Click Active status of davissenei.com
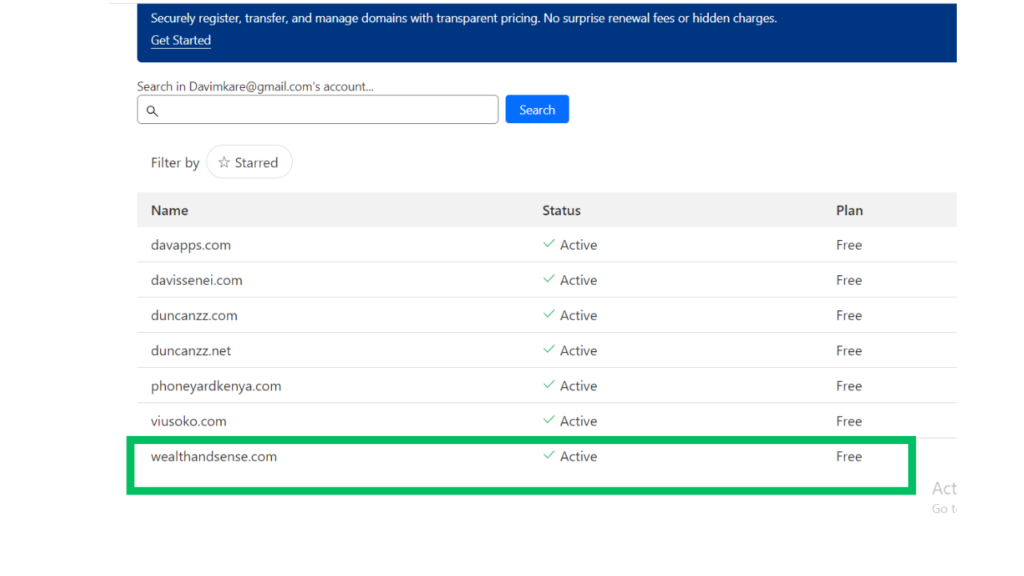1024x576 pixels. (578, 280)
